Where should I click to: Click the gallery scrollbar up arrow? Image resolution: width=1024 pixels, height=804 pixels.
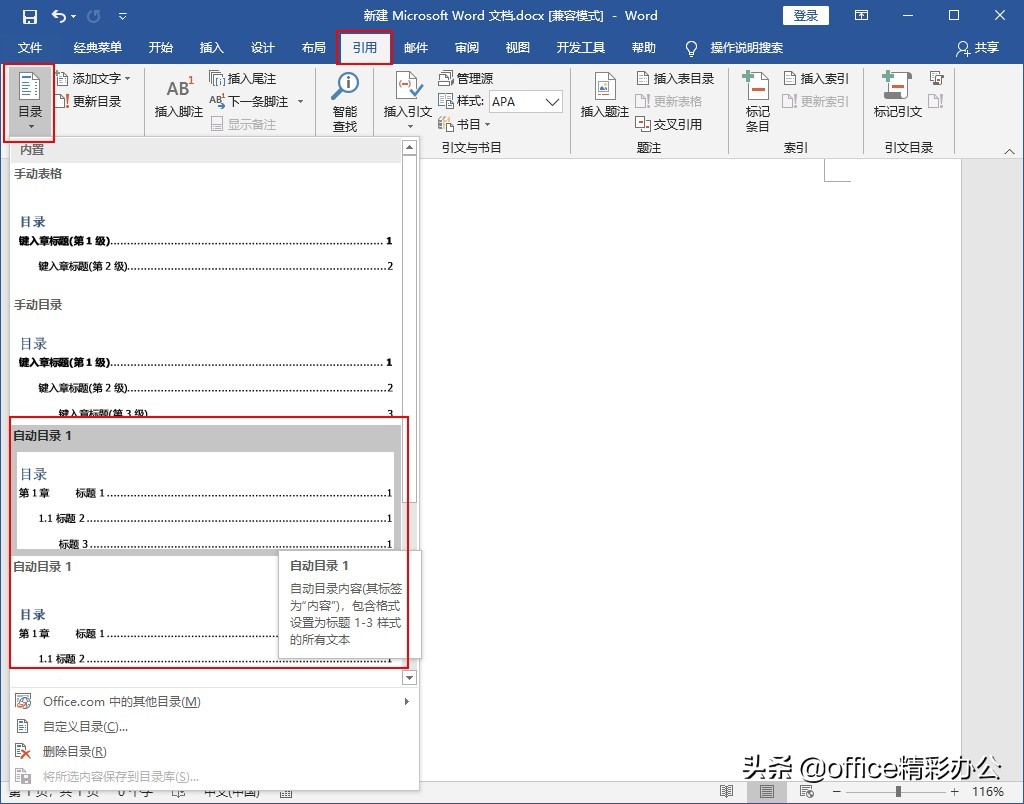pyautogui.click(x=409, y=148)
